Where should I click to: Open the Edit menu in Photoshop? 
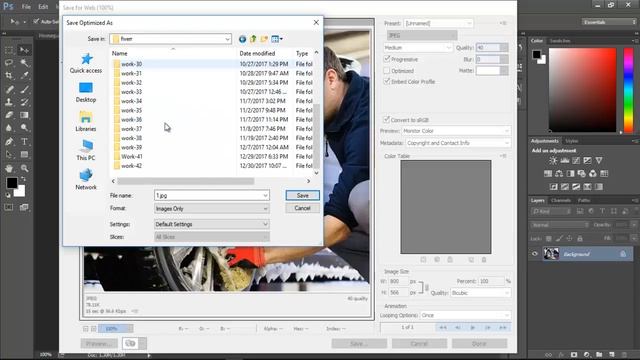[x=43, y=7]
